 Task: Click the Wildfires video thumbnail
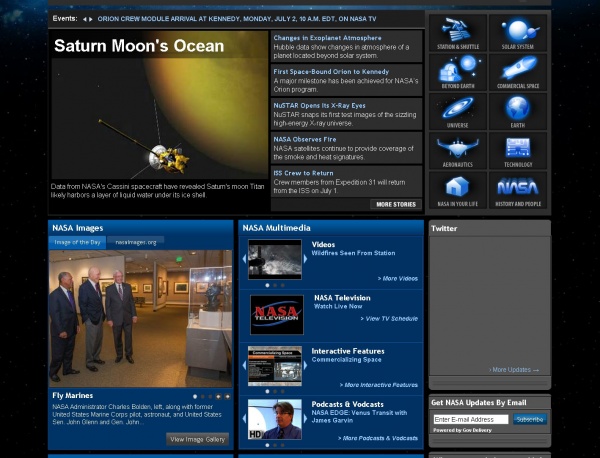(x=275, y=259)
